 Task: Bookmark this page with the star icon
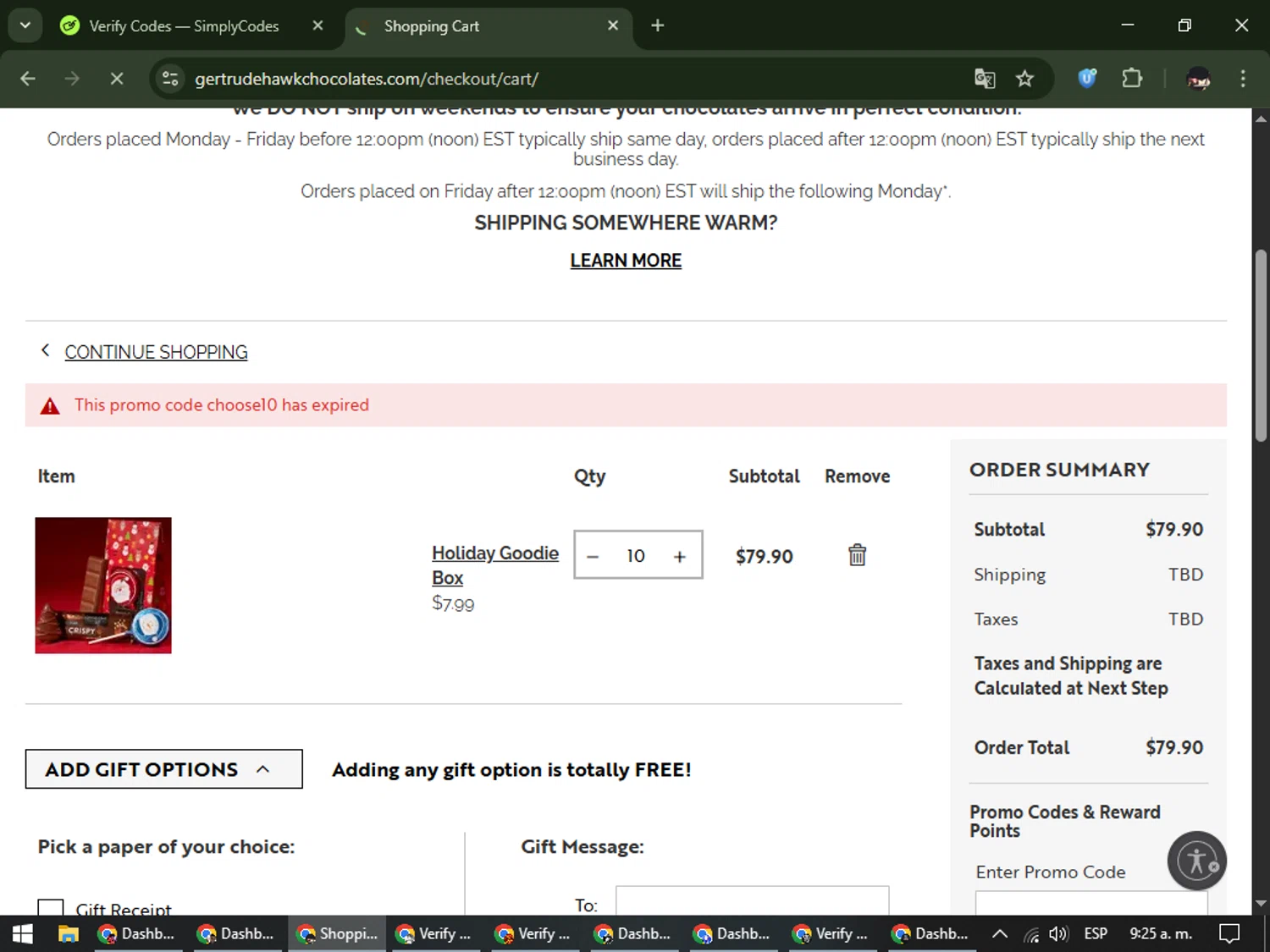1025,79
